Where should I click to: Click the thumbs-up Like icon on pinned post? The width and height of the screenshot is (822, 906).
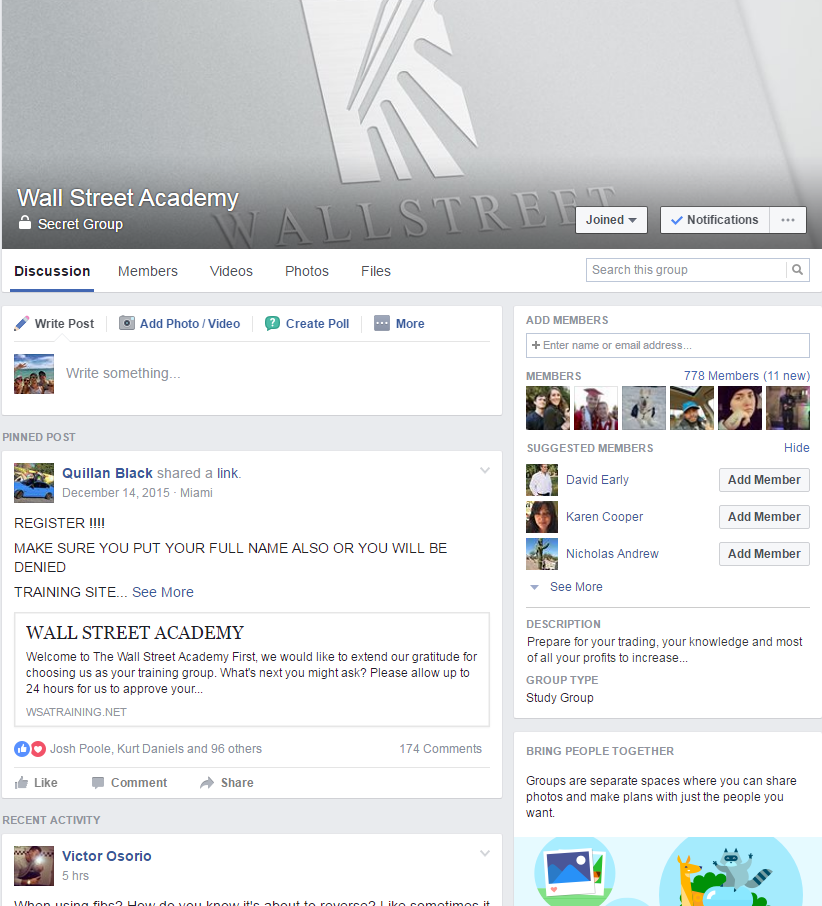coord(21,782)
